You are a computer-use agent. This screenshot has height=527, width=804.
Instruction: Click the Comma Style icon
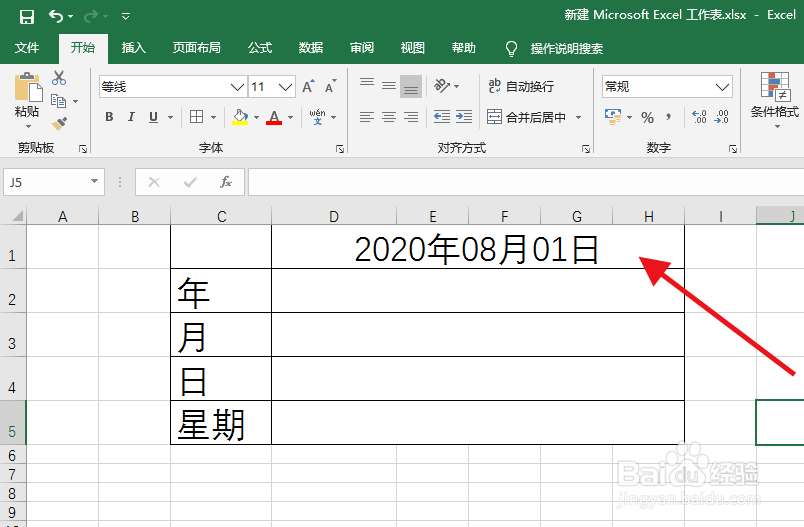(669, 117)
